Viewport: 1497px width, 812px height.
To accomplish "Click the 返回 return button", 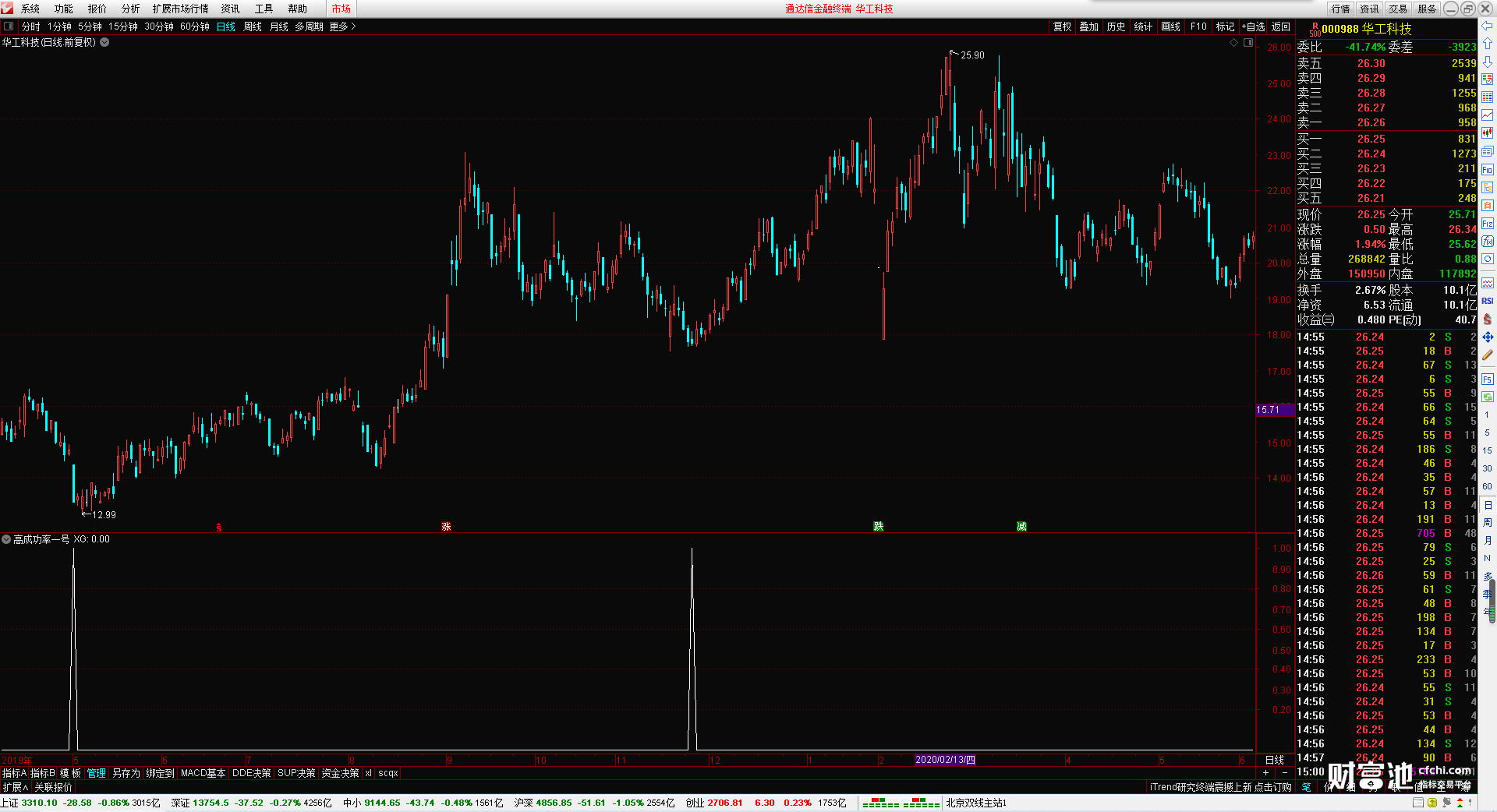I will click(x=1281, y=26).
